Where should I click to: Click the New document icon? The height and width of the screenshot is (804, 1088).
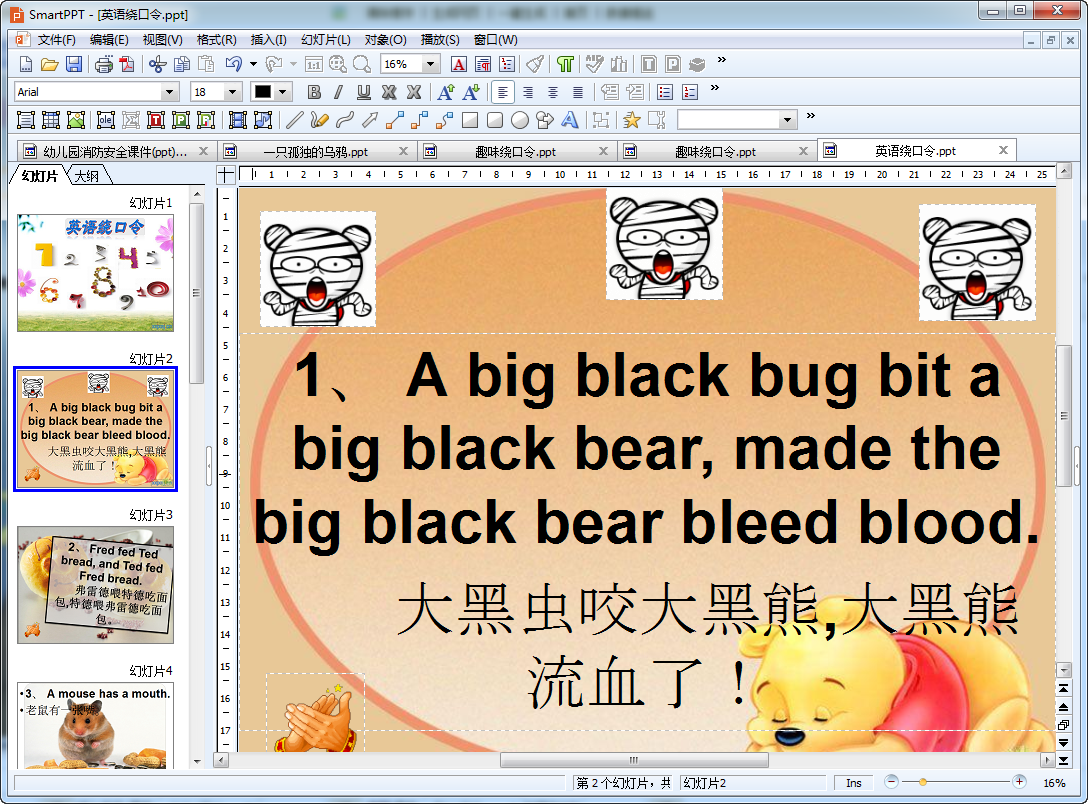pos(26,65)
